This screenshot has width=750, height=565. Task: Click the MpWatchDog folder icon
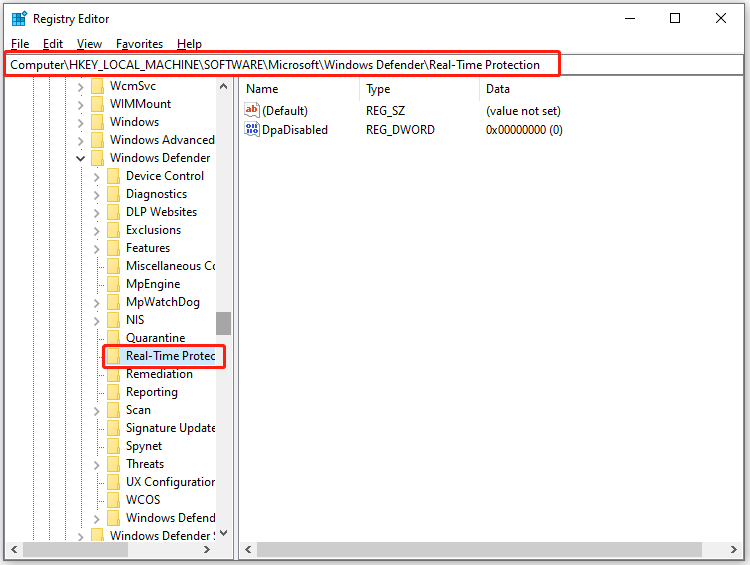[113, 302]
